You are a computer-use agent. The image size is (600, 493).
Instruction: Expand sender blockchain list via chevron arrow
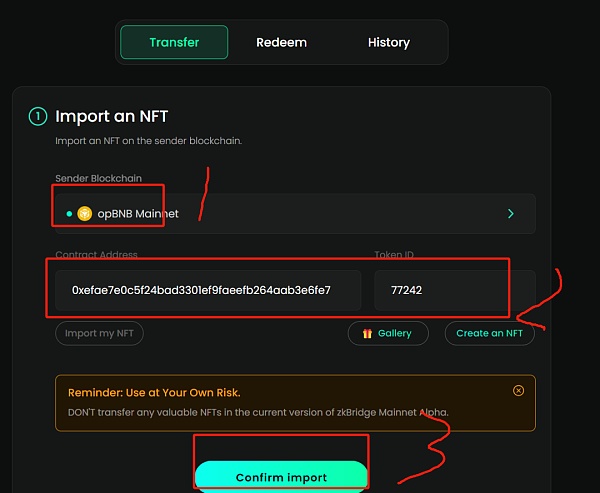(510, 213)
